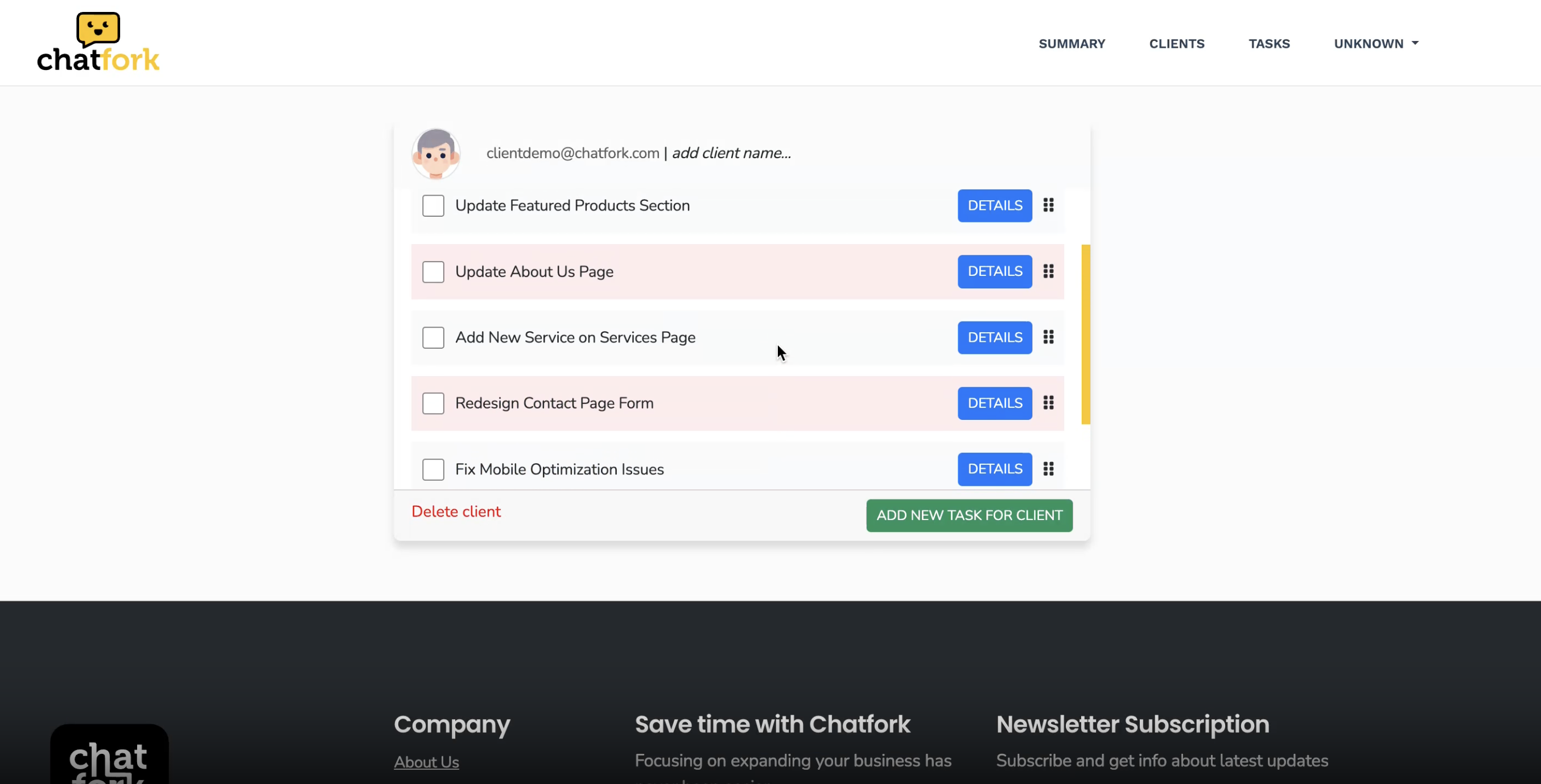
Task: Mark Redesign Contact Page Form as done
Action: (433, 403)
